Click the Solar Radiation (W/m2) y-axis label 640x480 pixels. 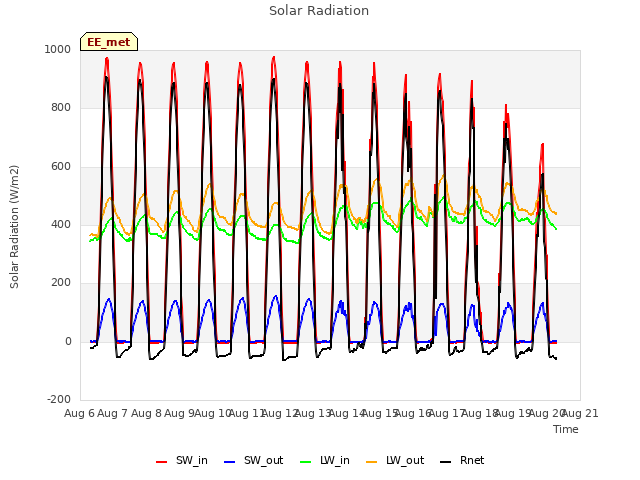14,227
